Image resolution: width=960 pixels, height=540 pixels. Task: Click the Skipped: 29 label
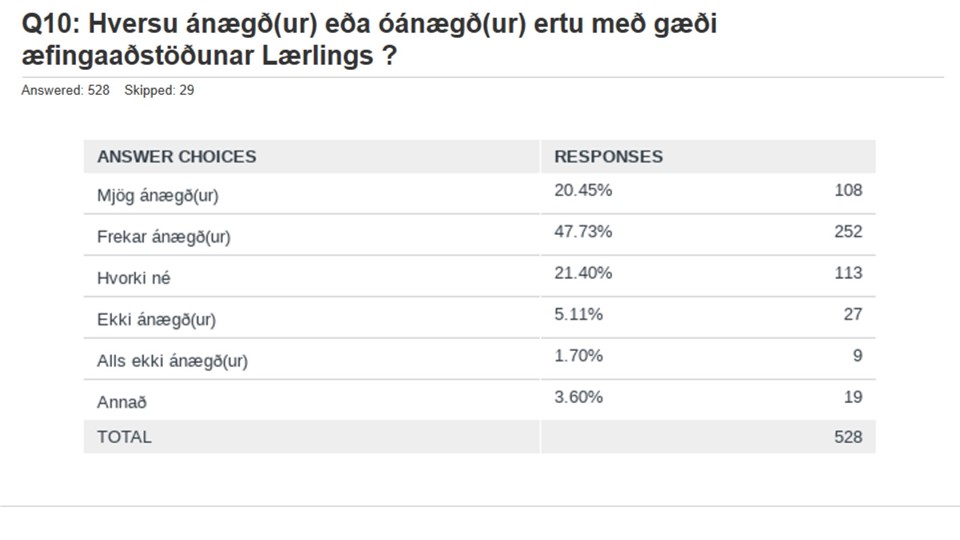click(x=159, y=90)
